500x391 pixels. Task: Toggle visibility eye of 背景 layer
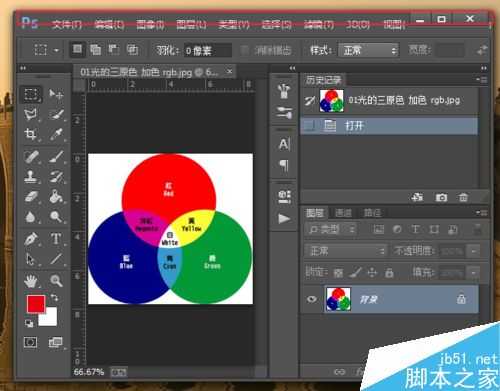(x=312, y=299)
